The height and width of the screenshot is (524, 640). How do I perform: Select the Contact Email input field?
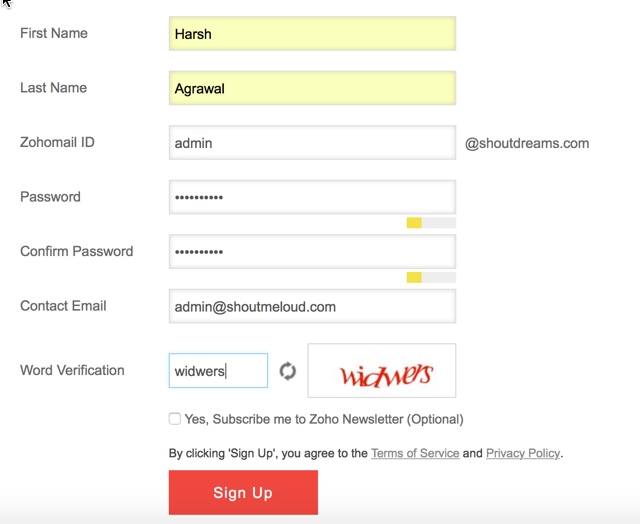point(312,306)
